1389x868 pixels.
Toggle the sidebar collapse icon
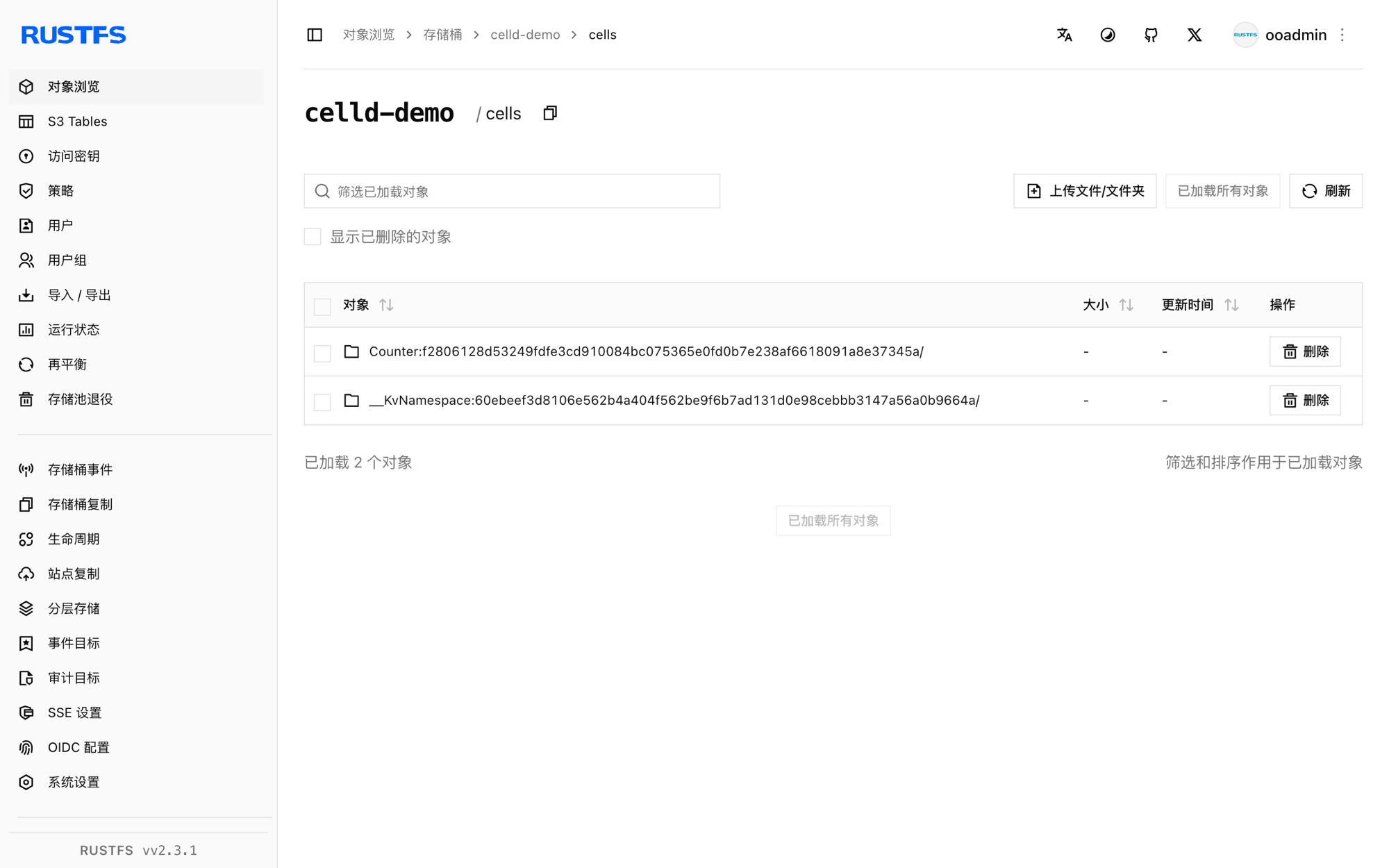coord(315,35)
